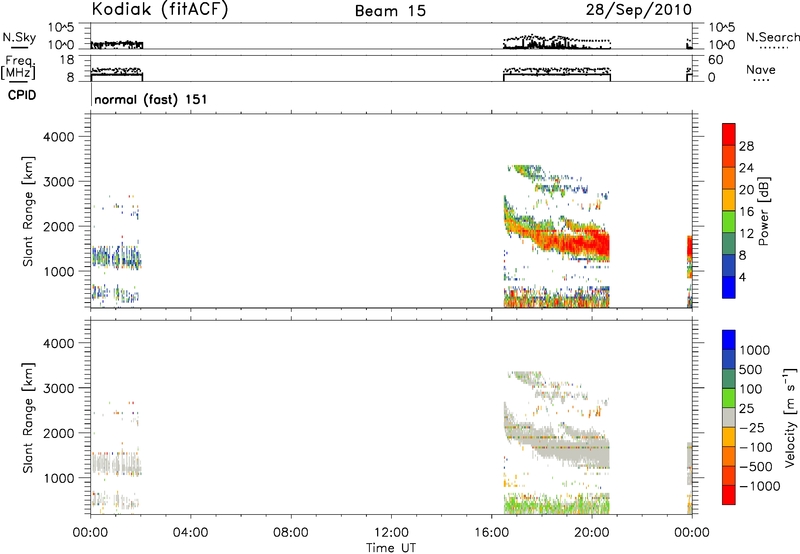Click the 'normal (fast) 151' text
The height and width of the screenshot is (554, 800).
(151, 99)
